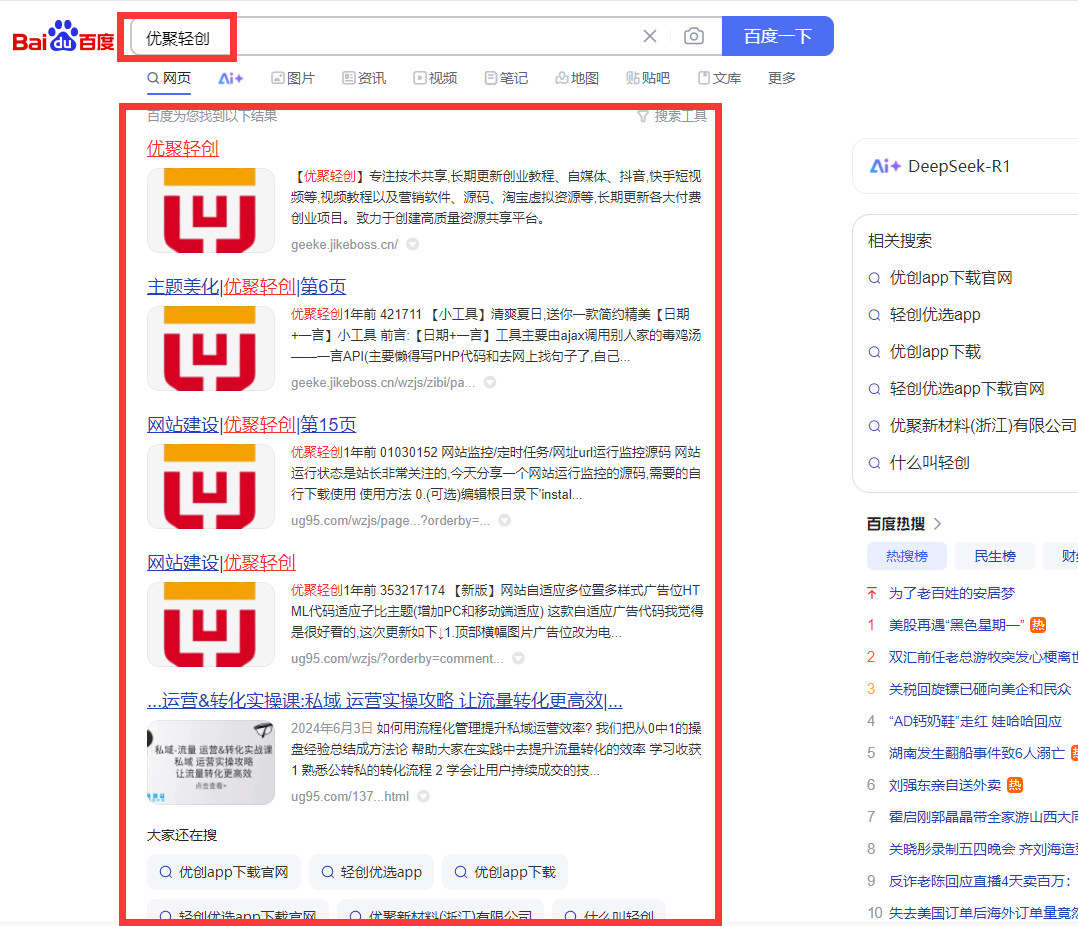Screen dimensions: 1078x926
Task: Open the 地图 (Maps) search category
Action: pos(577,78)
